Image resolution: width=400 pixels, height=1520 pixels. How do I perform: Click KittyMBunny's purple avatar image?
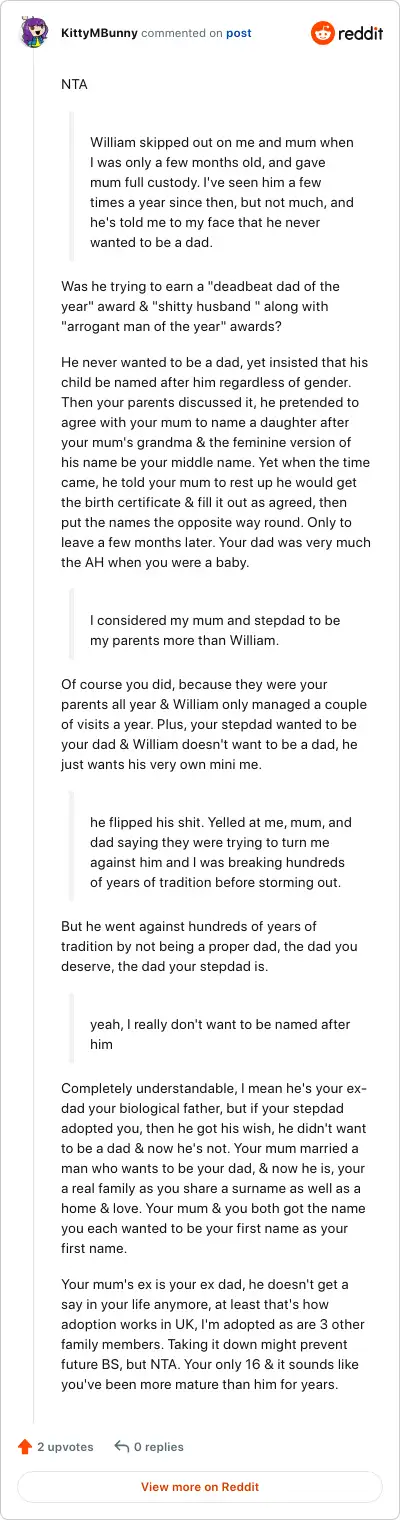coord(35,33)
